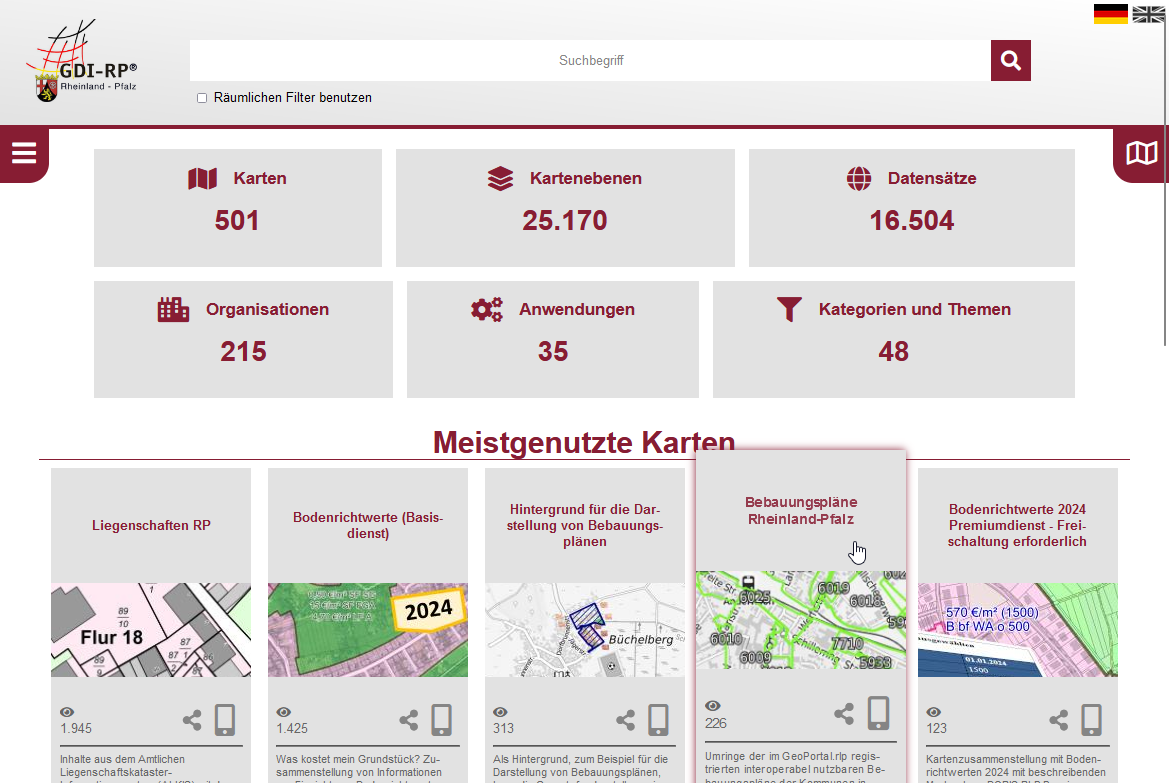Image resolution: width=1169 pixels, height=783 pixels.
Task: Click in the Suchbegriff search field
Action: pos(590,61)
